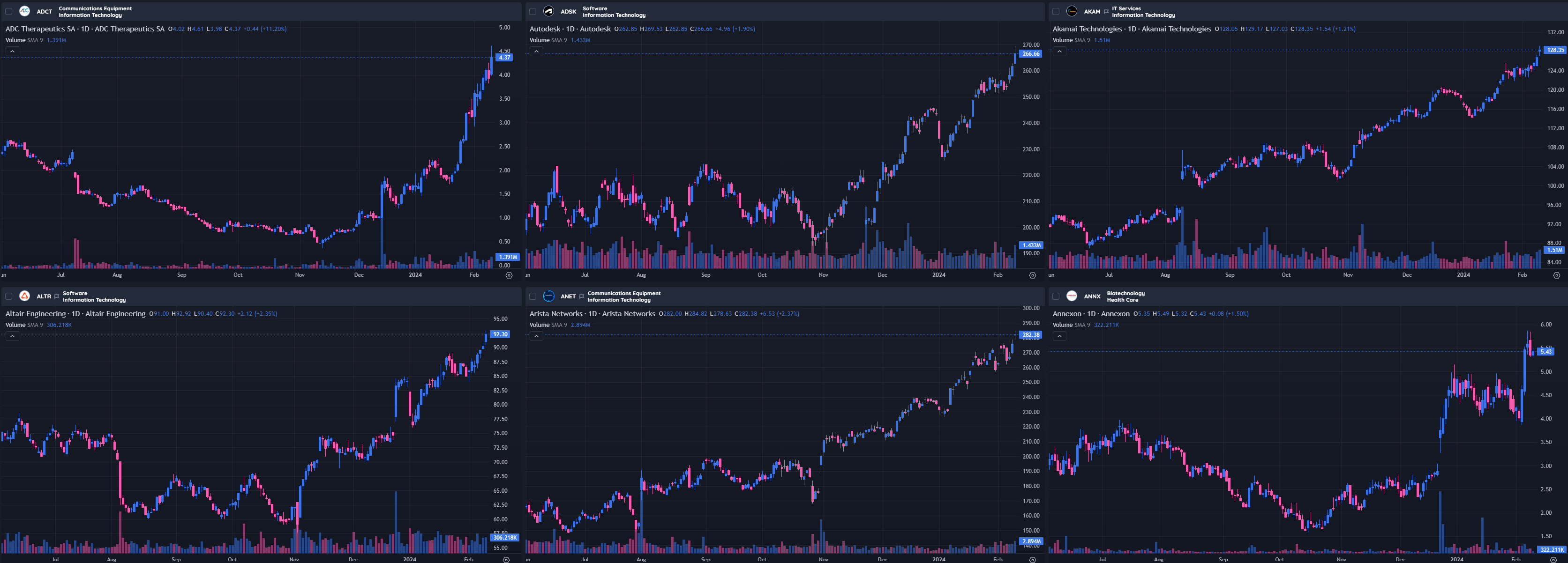The image size is (1568, 563).
Task: Click the flag icon beside ALTR ticker
Action: (57, 296)
